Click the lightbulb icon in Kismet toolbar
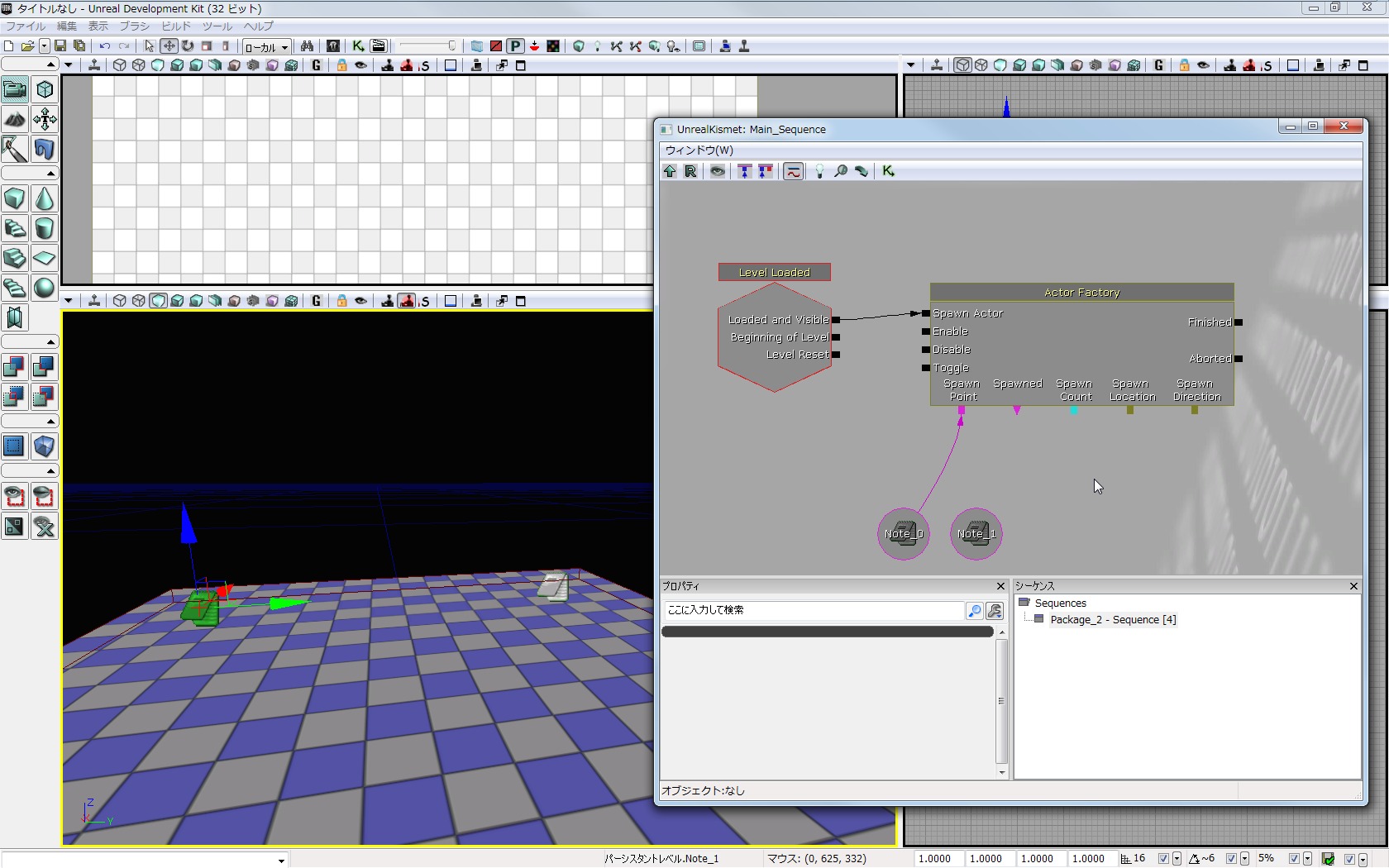 [x=819, y=171]
